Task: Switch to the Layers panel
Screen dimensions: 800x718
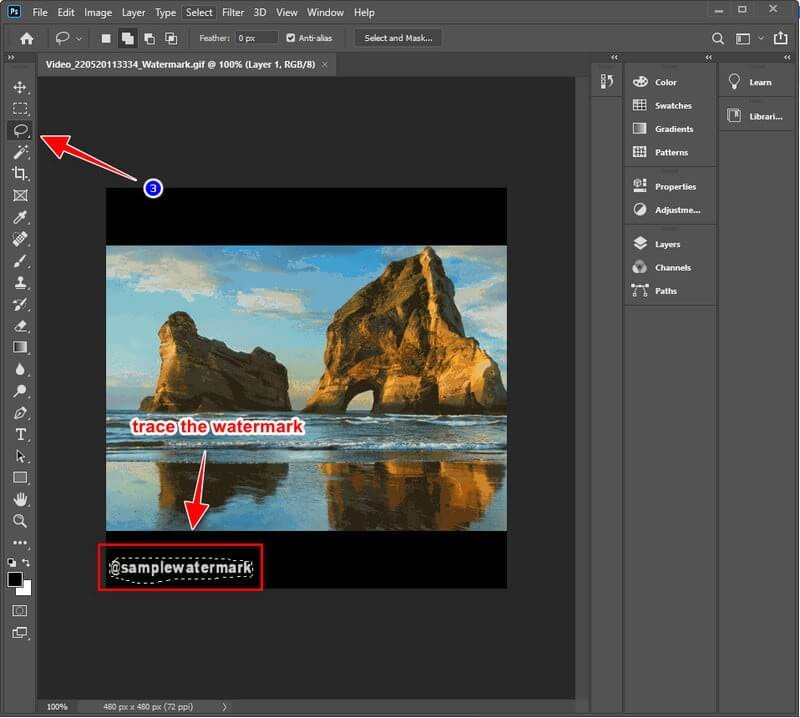Action: tap(666, 243)
